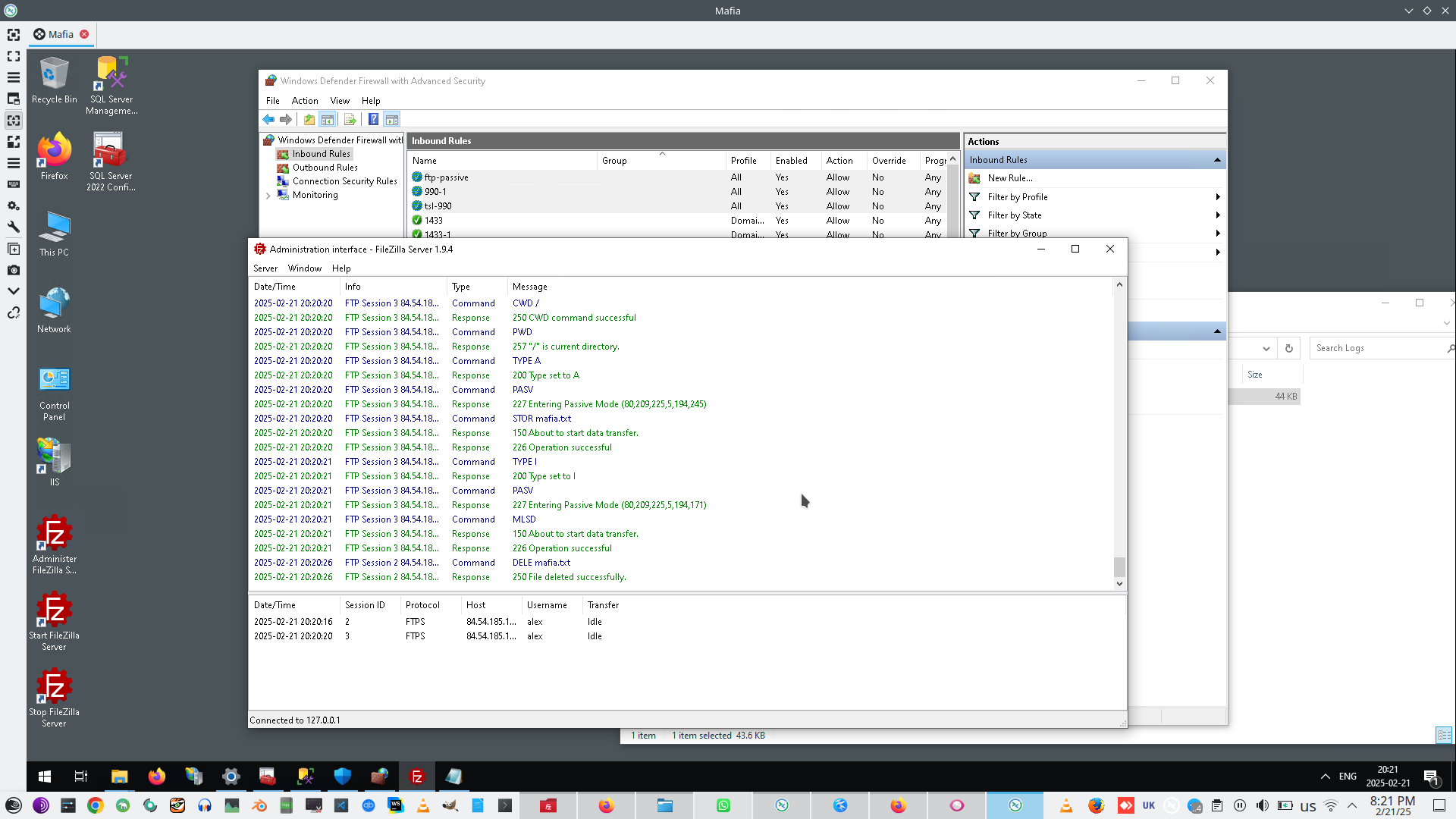Screen dimensions: 1456x819
Task: Collapse the Inbound Rules actions section
Action: (x=1217, y=160)
